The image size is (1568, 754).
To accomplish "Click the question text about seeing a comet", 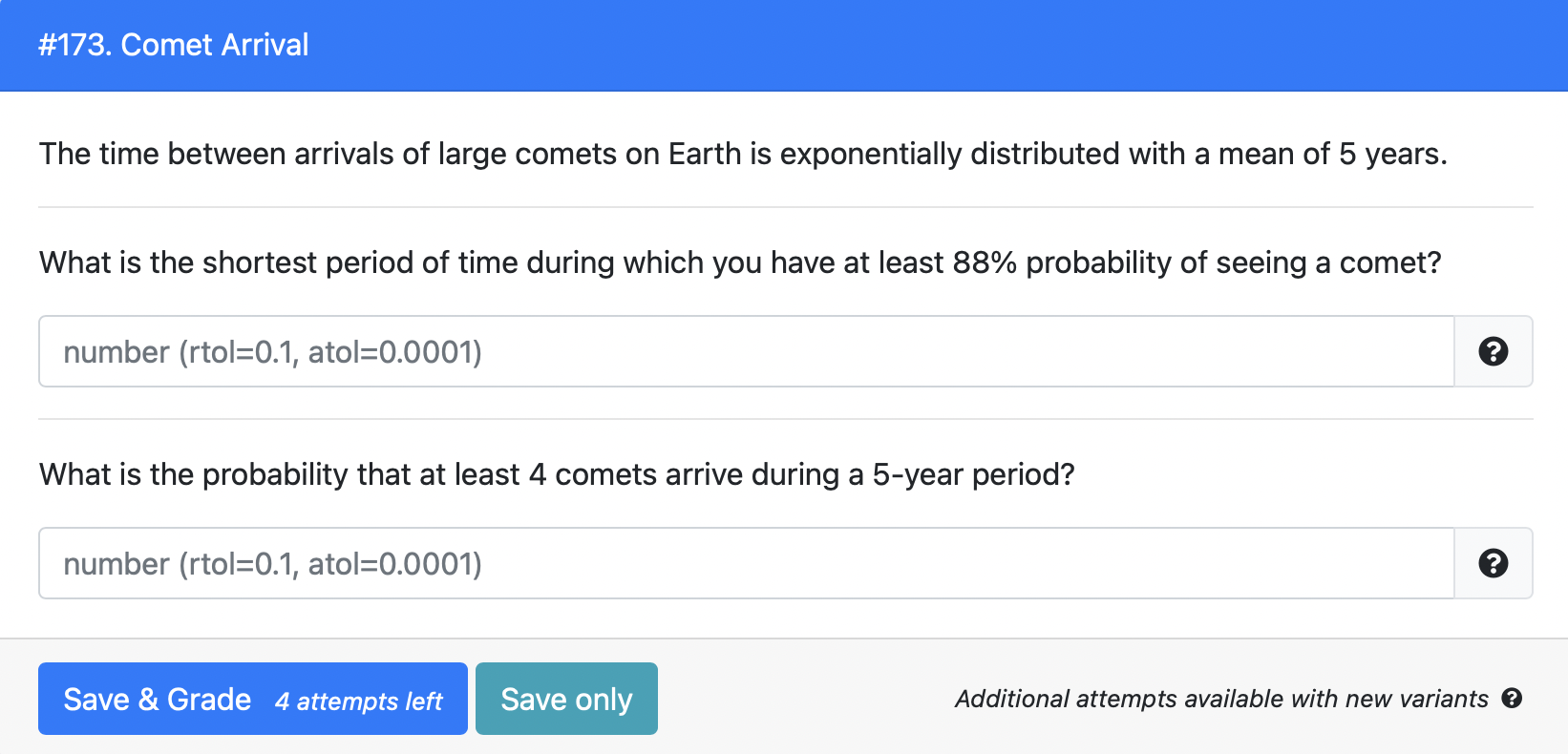I will [x=739, y=262].
